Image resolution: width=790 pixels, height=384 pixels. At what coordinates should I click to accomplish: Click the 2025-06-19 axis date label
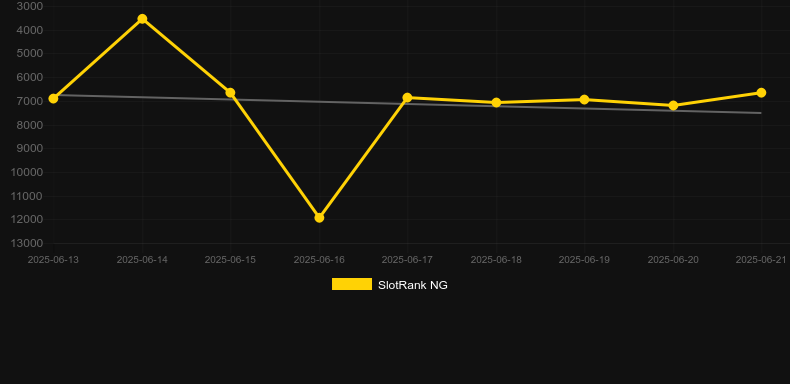pyautogui.click(x=584, y=260)
